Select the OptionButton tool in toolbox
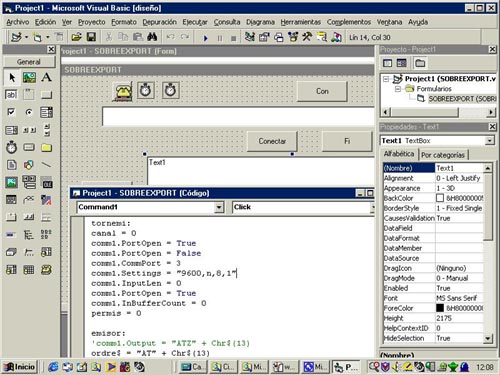 pyautogui.click(x=29, y=112)
